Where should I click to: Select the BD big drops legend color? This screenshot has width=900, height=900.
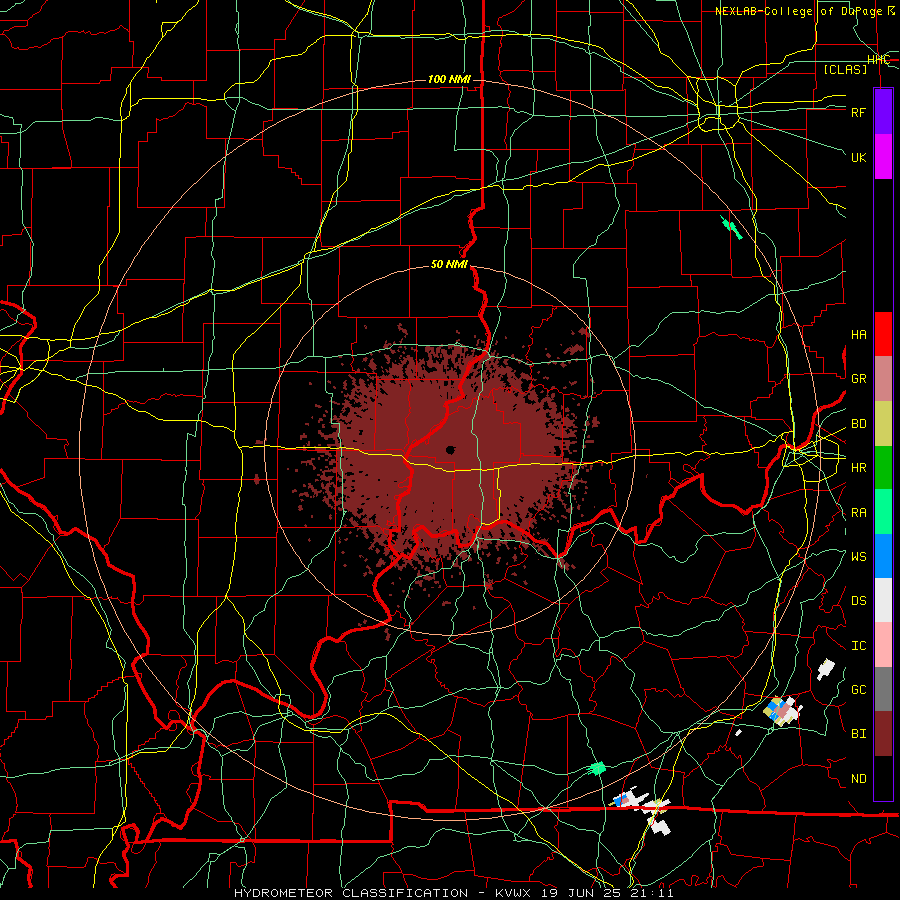883,424
